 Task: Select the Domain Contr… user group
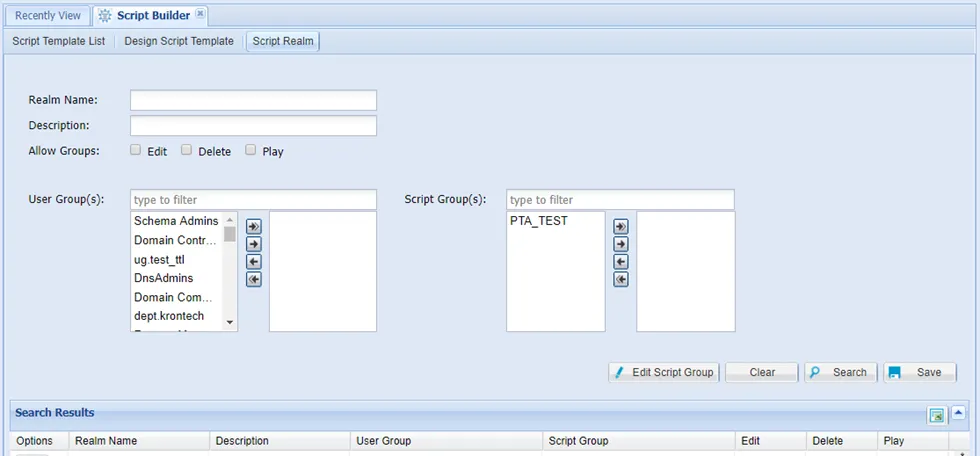click(176, 240)
